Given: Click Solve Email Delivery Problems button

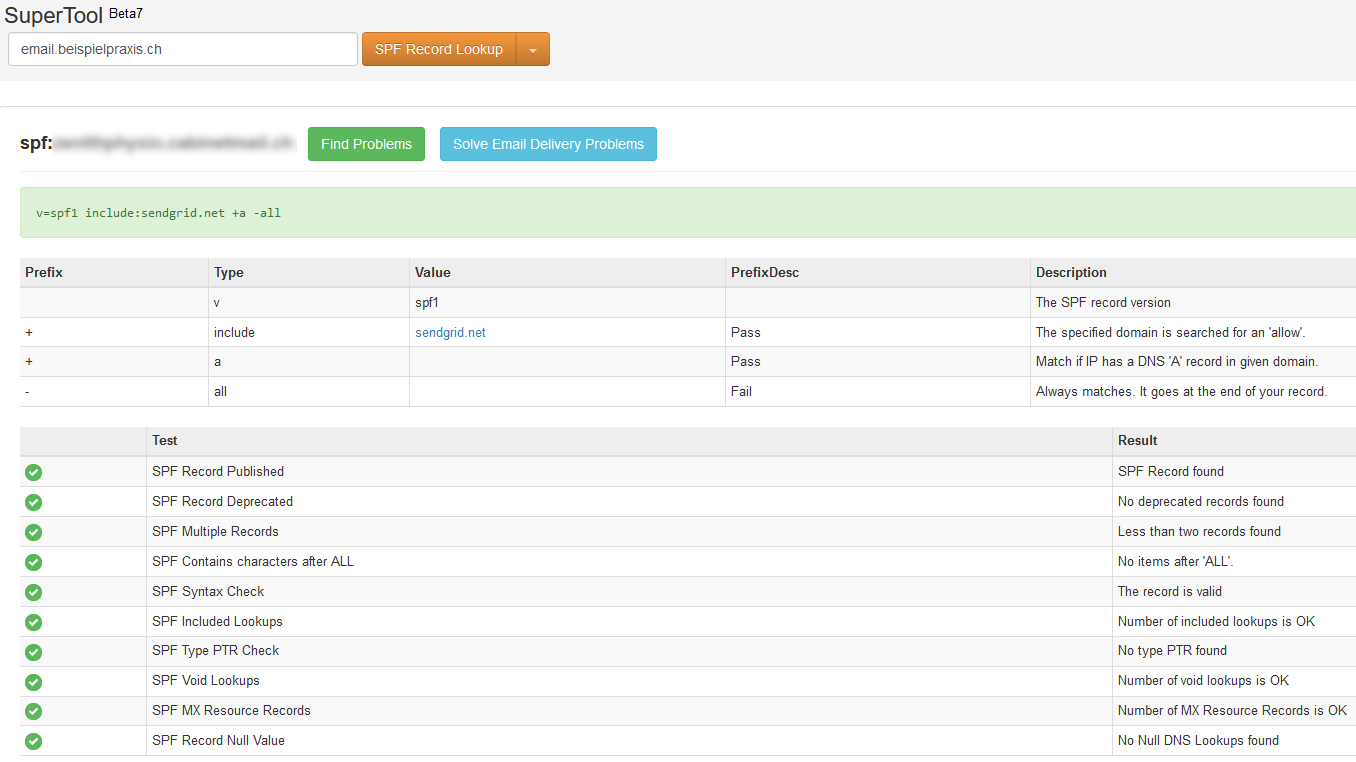Looking at the screenshot, I should [x=548, y=144].
